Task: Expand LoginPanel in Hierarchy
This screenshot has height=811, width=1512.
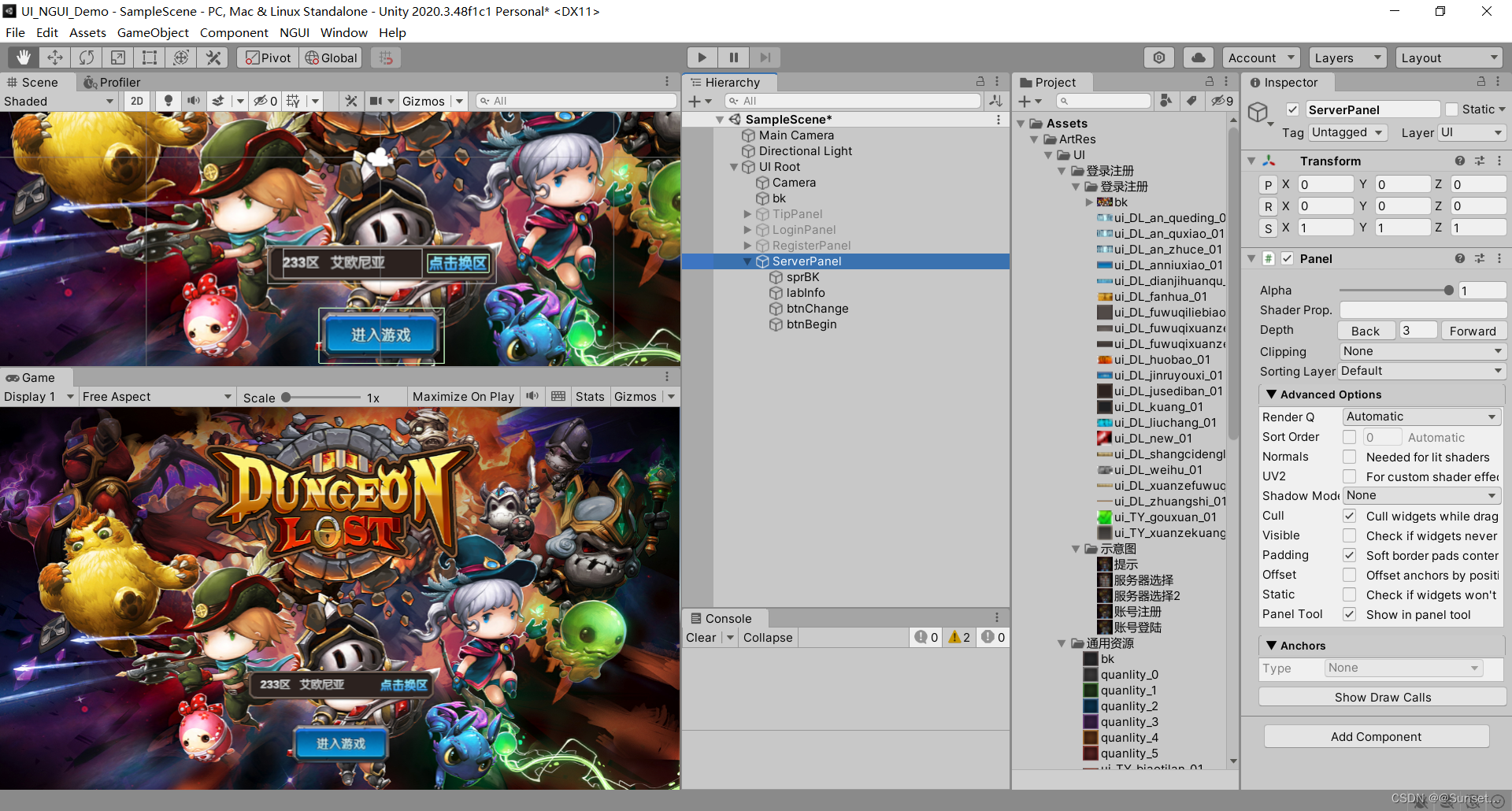Action: tap(747, 230)
